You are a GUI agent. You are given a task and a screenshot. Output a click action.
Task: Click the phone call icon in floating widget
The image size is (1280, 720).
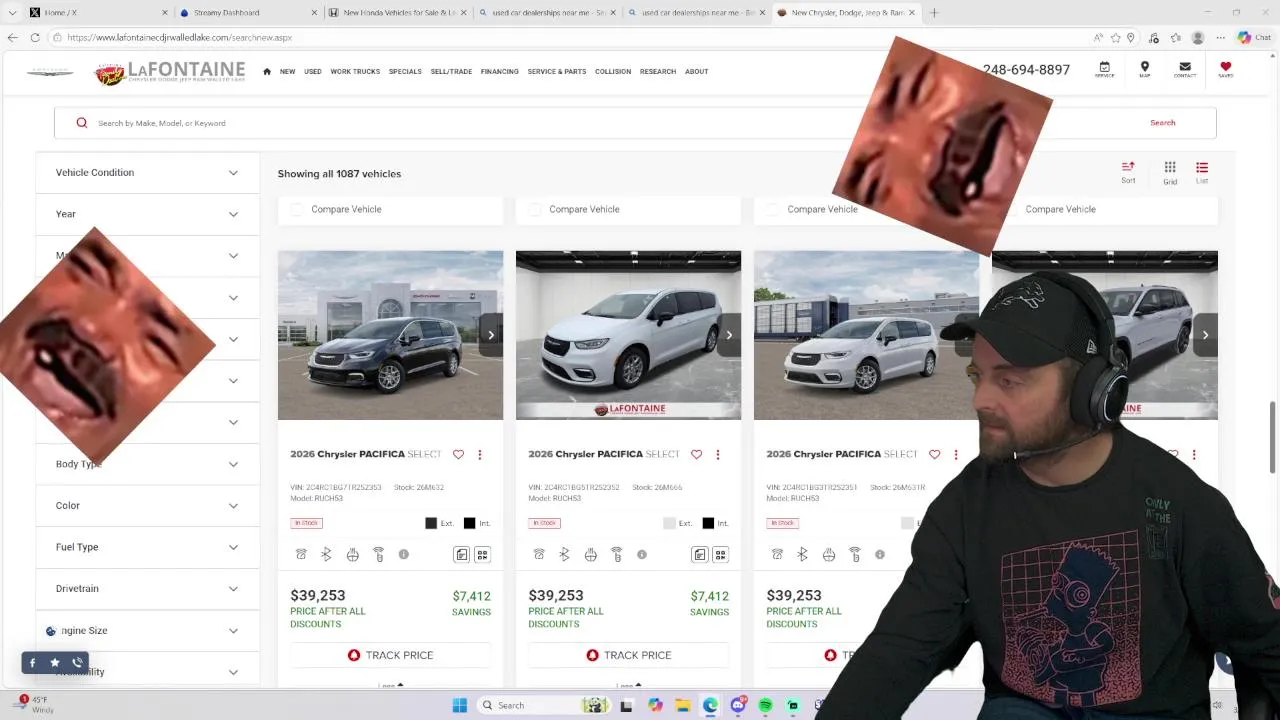(77, 662)
